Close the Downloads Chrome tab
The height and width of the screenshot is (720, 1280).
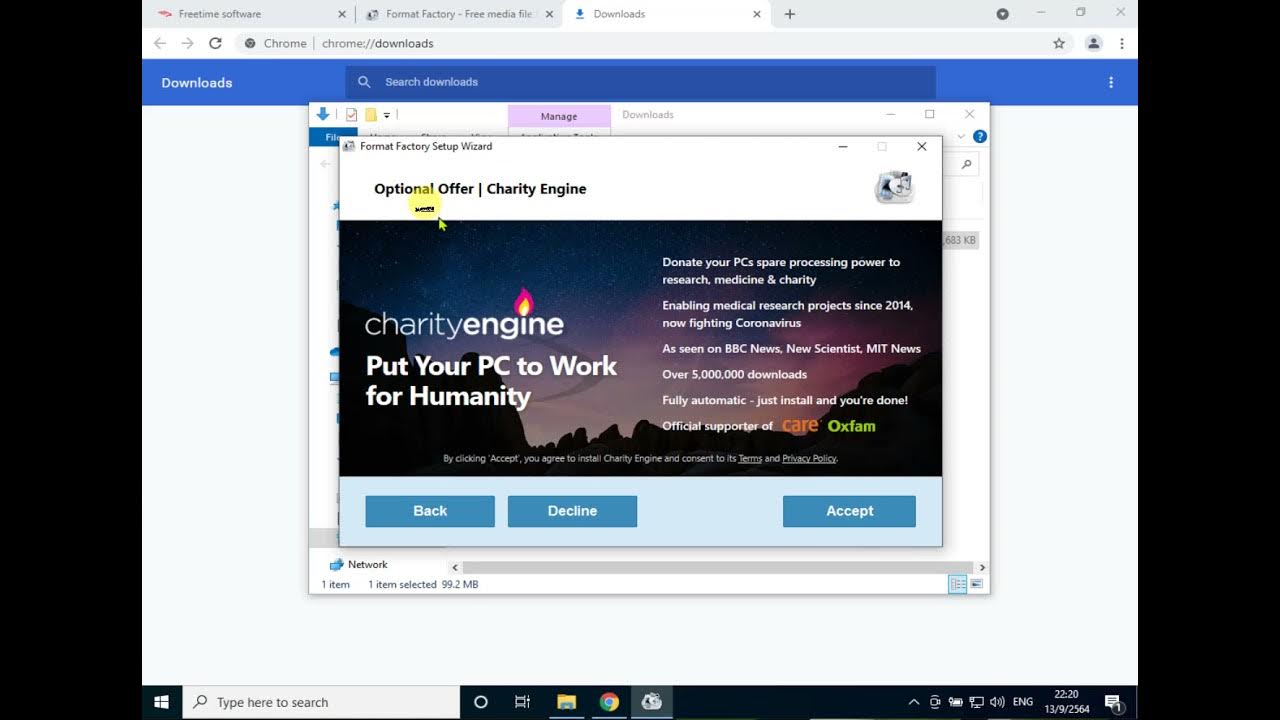click(x=756, y=14)
